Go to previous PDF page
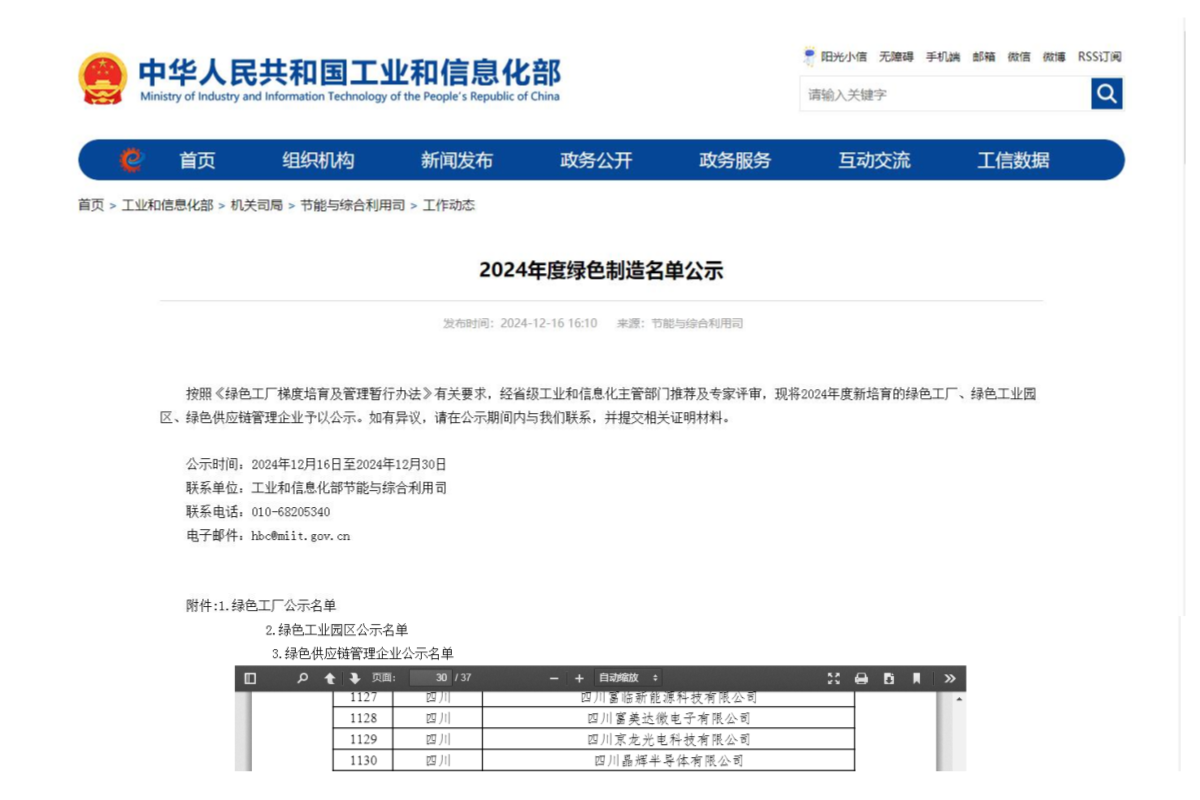This screenshot has height=800, width=1200. pyautogui.click(x=330, y=678)
